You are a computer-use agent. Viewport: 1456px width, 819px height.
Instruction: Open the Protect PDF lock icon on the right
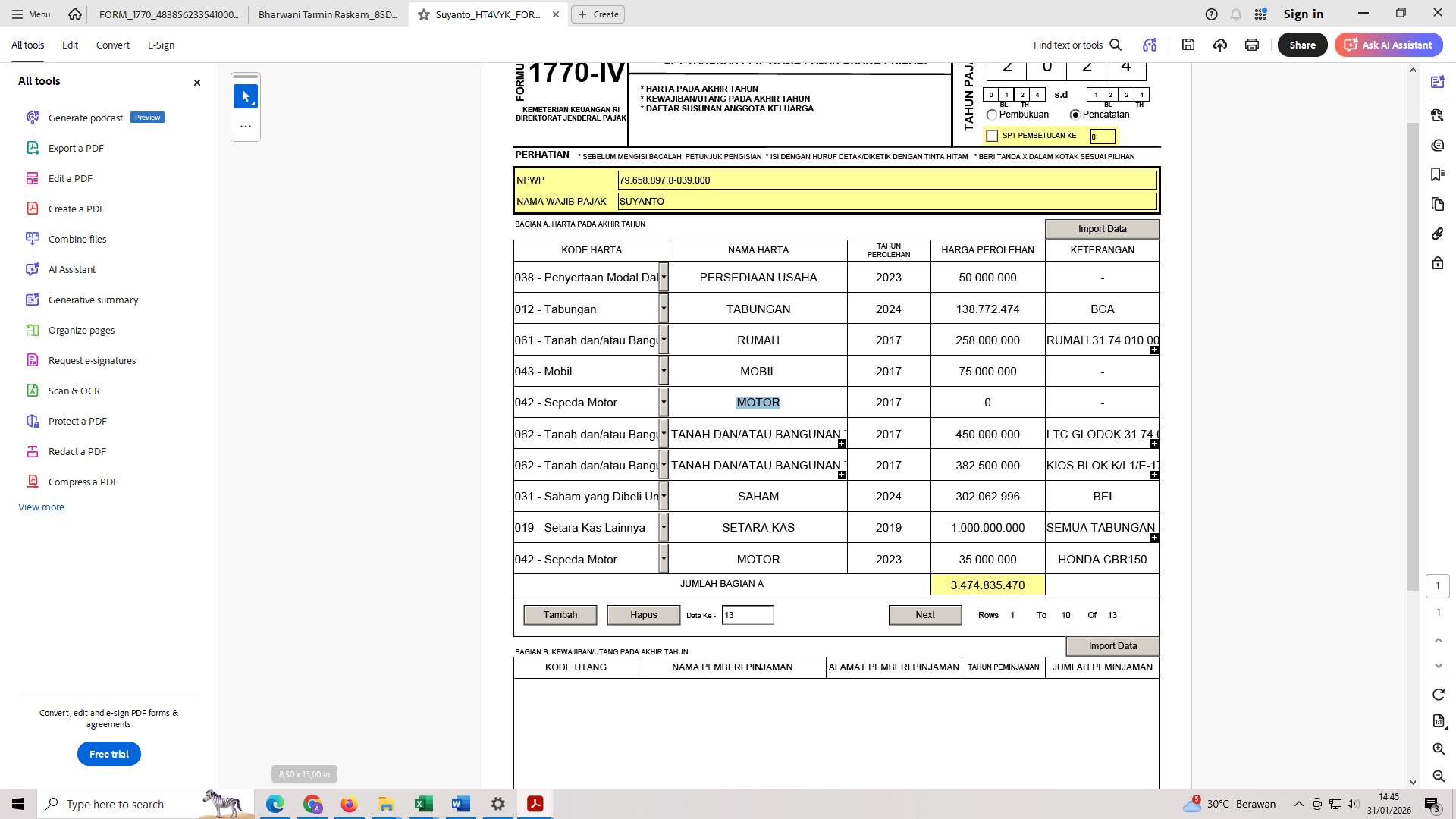(x=1438, y=263)
